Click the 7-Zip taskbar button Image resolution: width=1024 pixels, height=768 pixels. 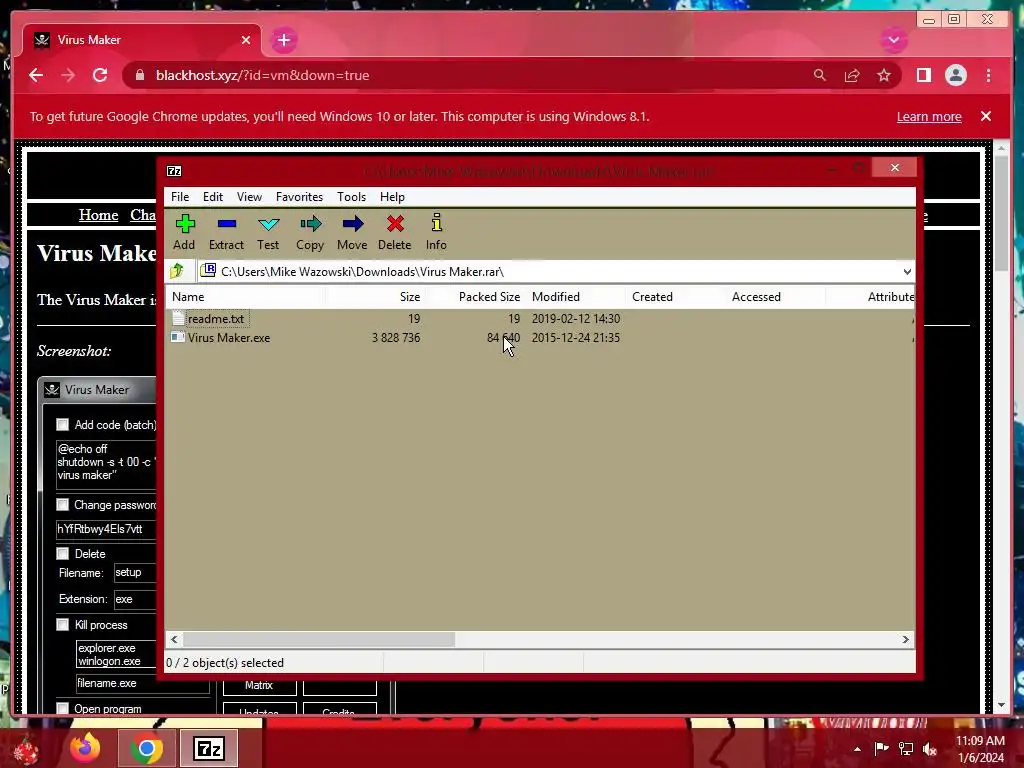click(x=209, y=748)
